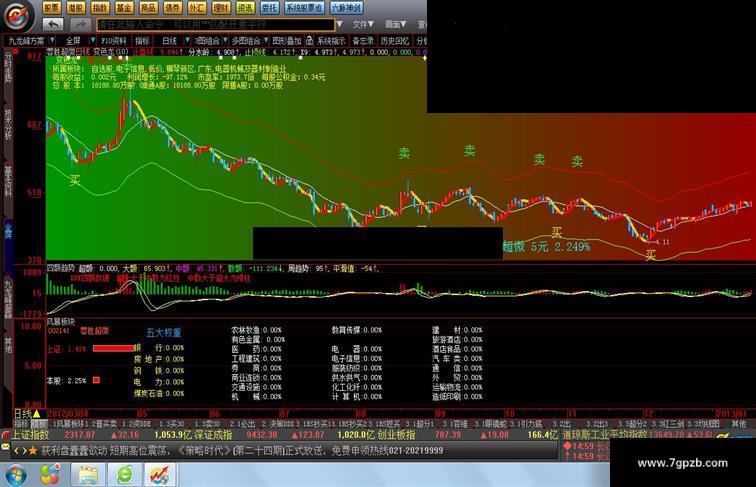The image size is (756, 487).
Task: Click the star icon in news ticker
Action: click(x=33, y=451)
